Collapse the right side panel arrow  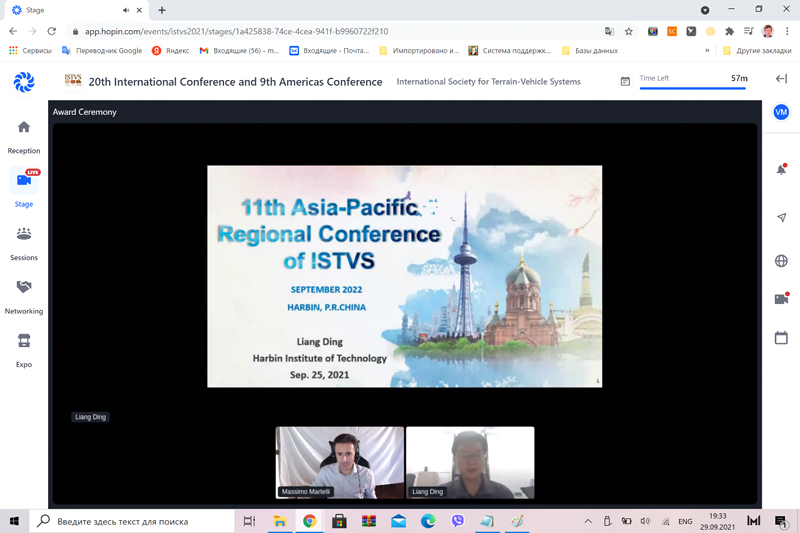781,79
